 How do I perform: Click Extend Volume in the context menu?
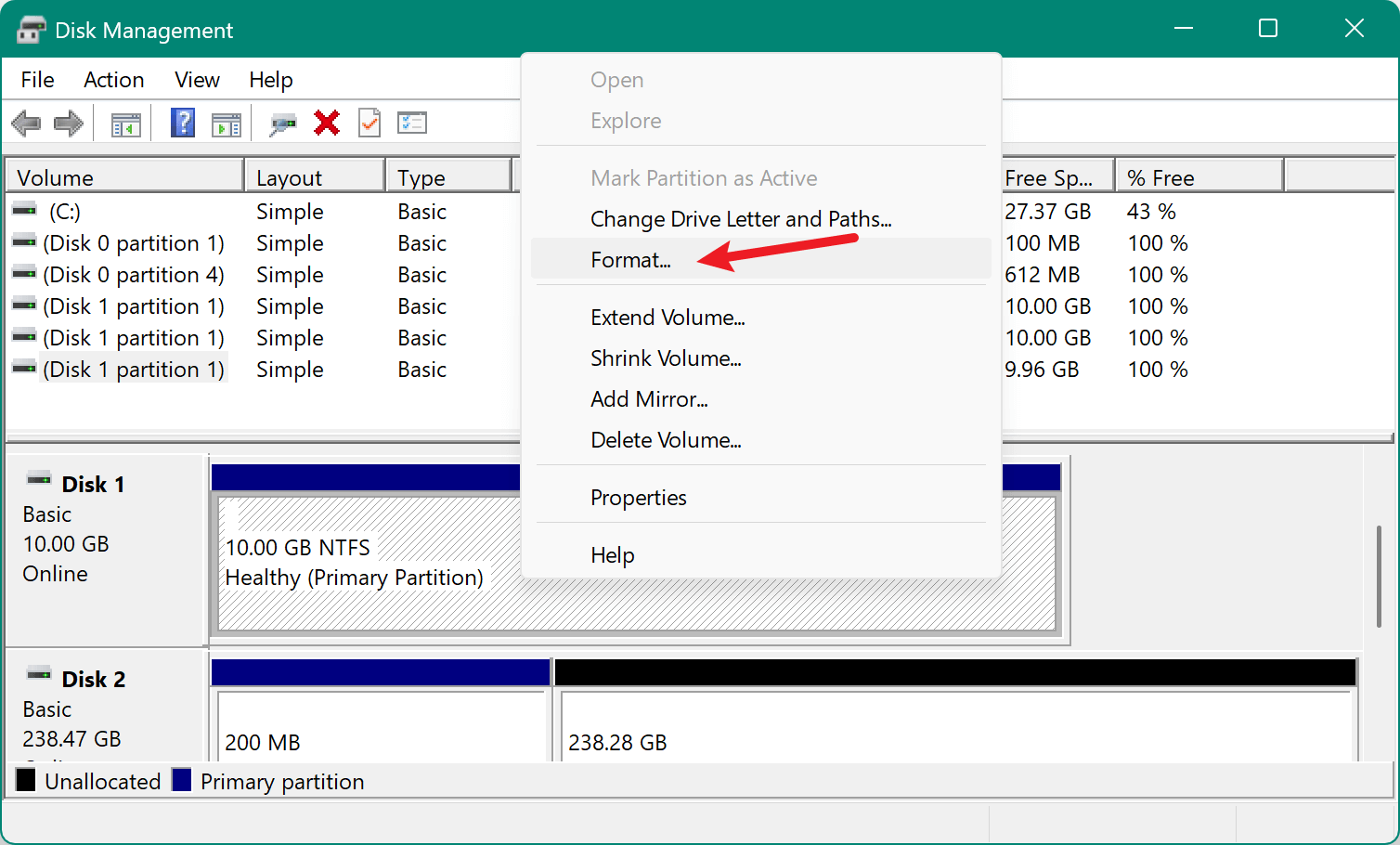668,317
